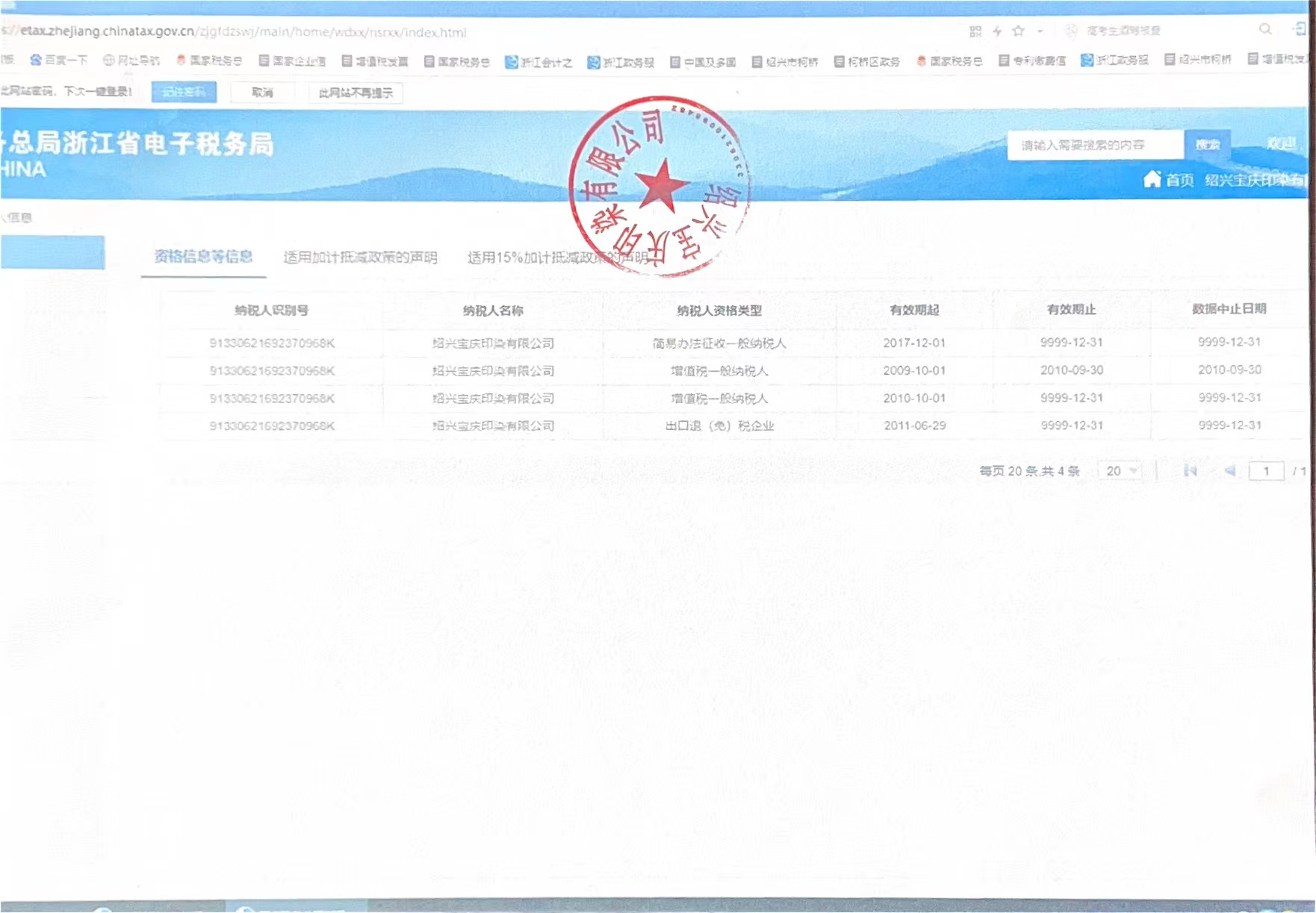Click 取消 in password prompt

coord(262,93)
